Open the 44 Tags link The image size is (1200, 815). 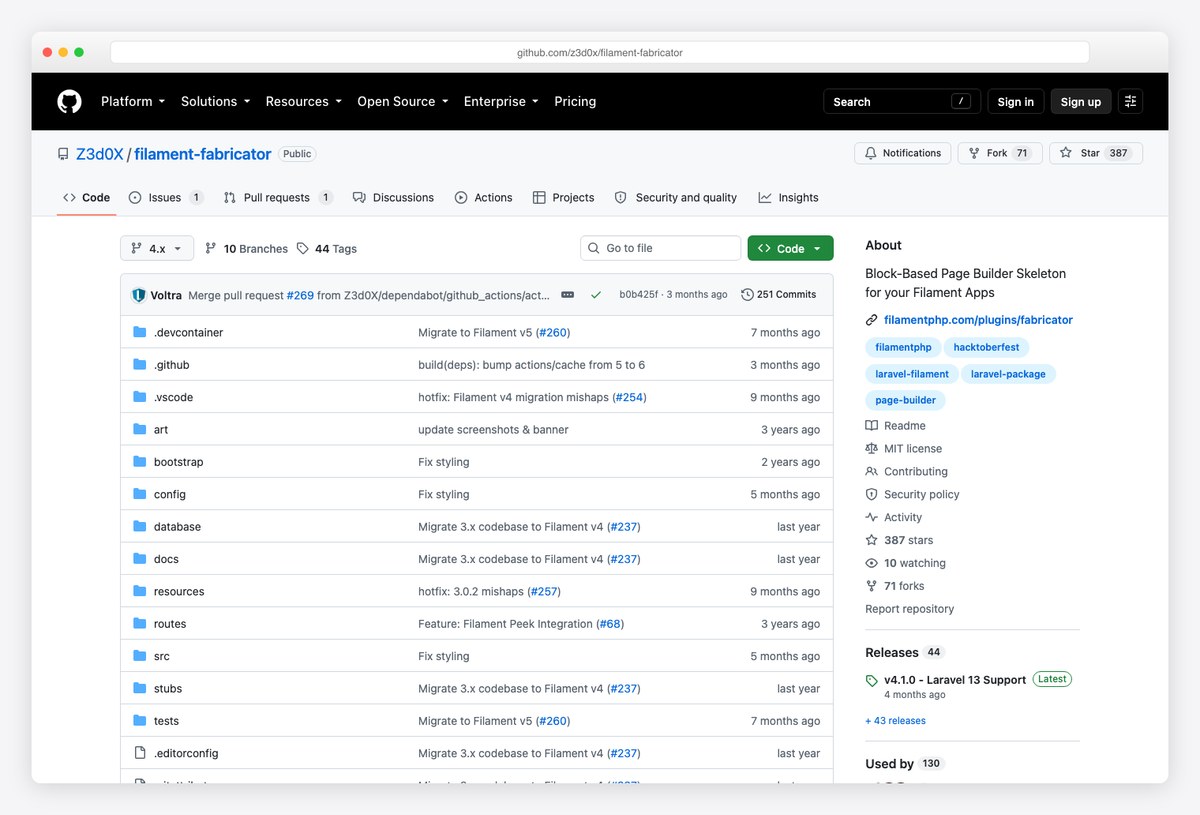coord(327,249)
